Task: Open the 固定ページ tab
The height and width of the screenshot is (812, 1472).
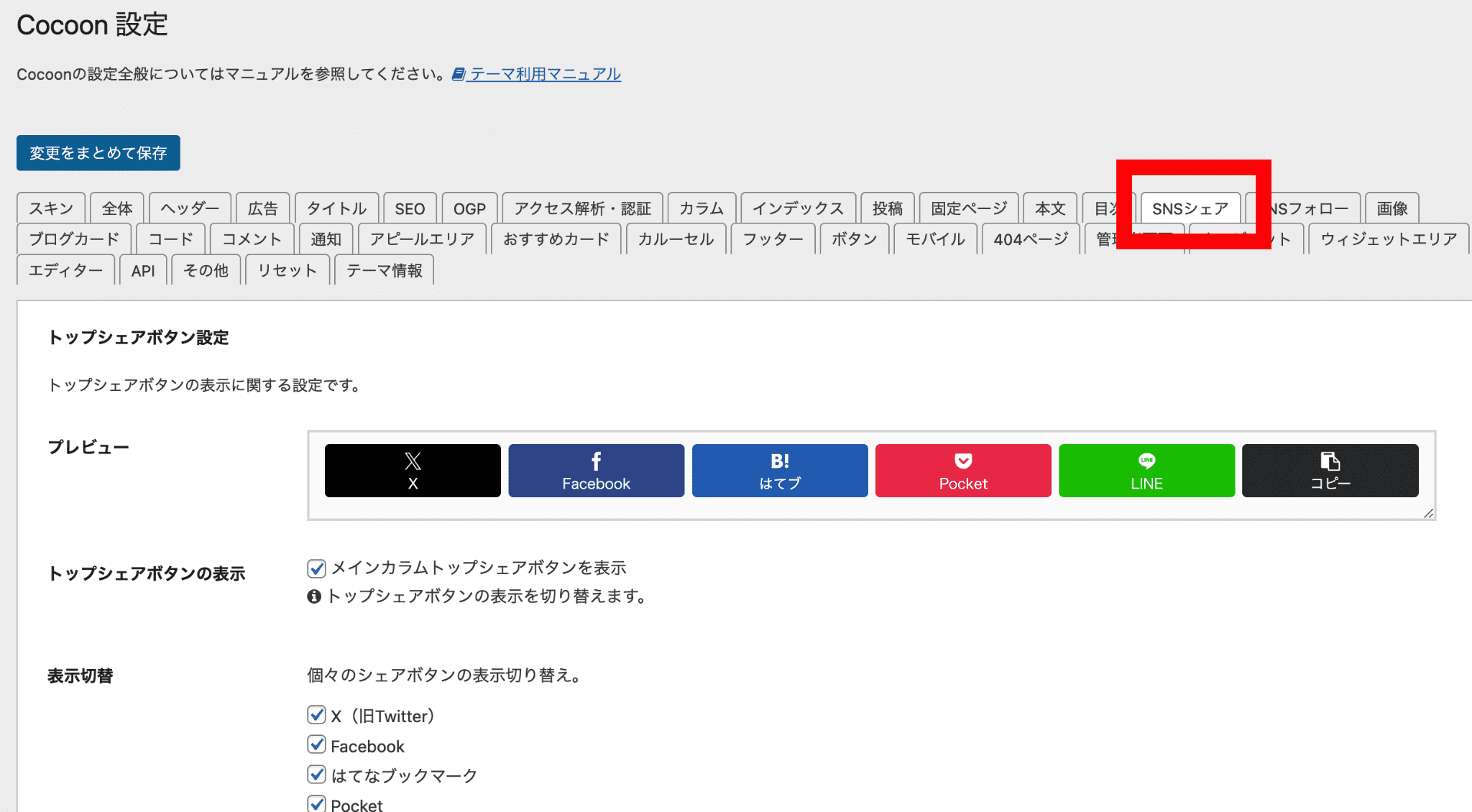Action: tap(969, 208)
